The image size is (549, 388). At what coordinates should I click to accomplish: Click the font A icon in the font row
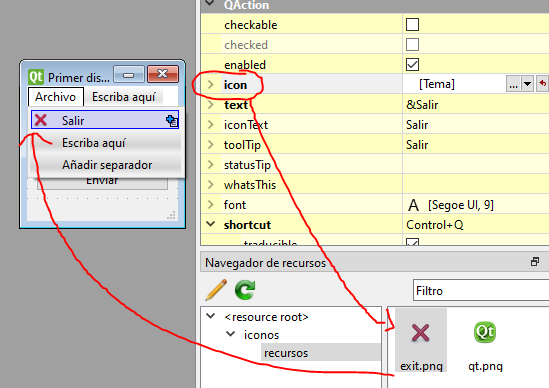coord(414,205)
